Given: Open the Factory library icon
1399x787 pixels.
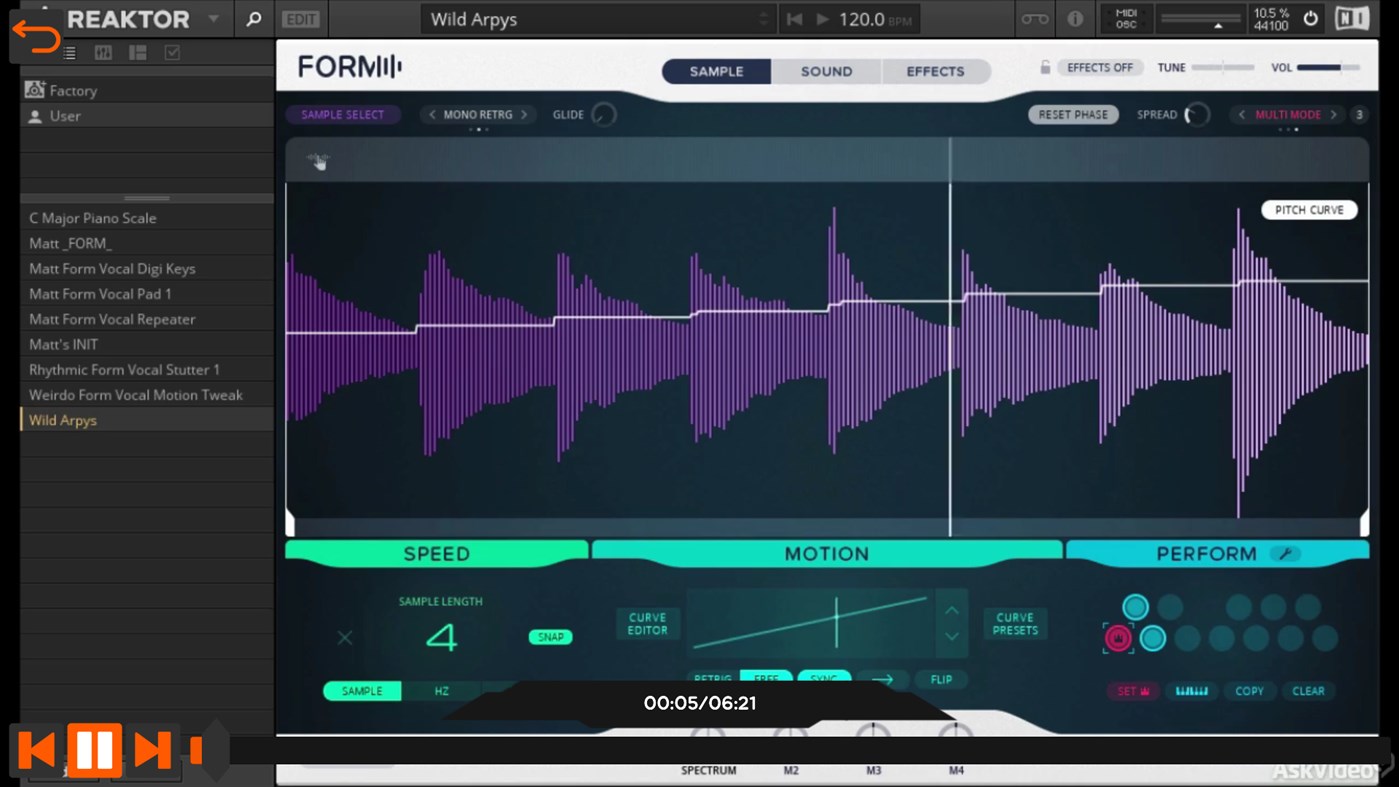Looking at the screenshot, I should pos(35,90).
